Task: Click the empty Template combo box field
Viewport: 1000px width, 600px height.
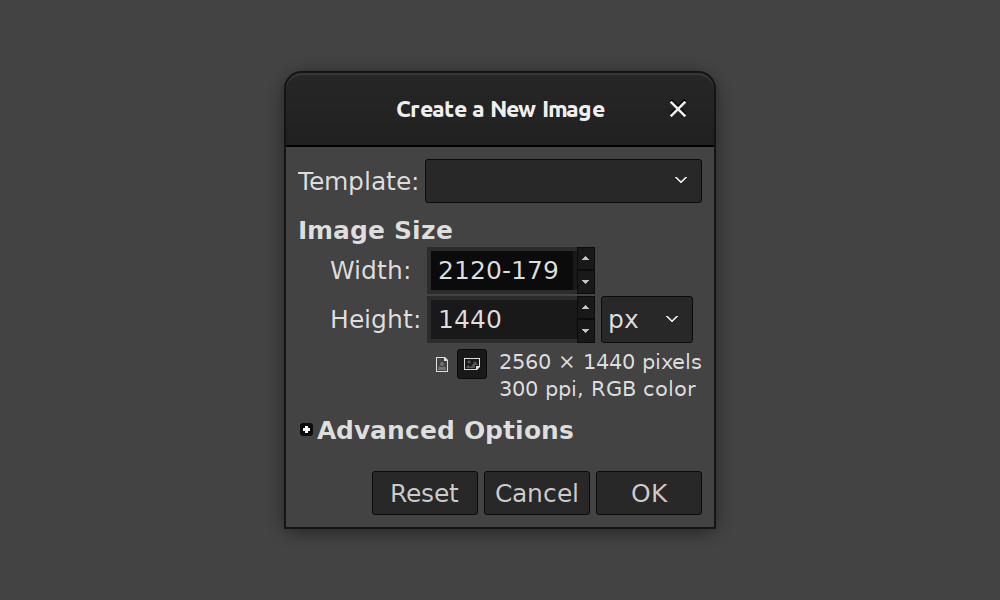Action: point(550,181)
